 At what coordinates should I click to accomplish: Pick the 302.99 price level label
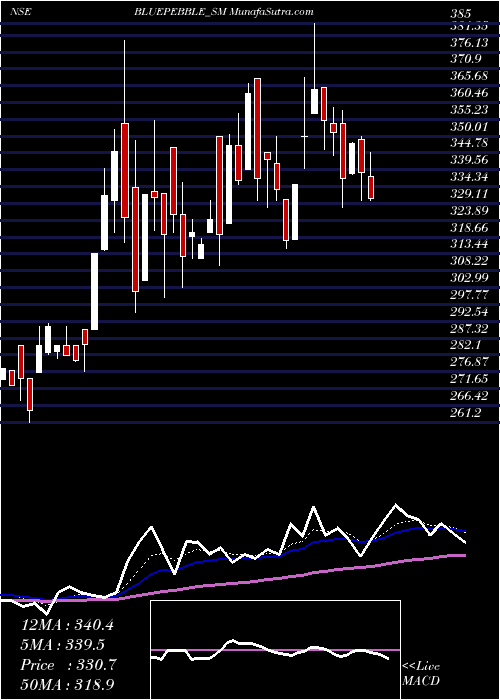click(467, 278)
